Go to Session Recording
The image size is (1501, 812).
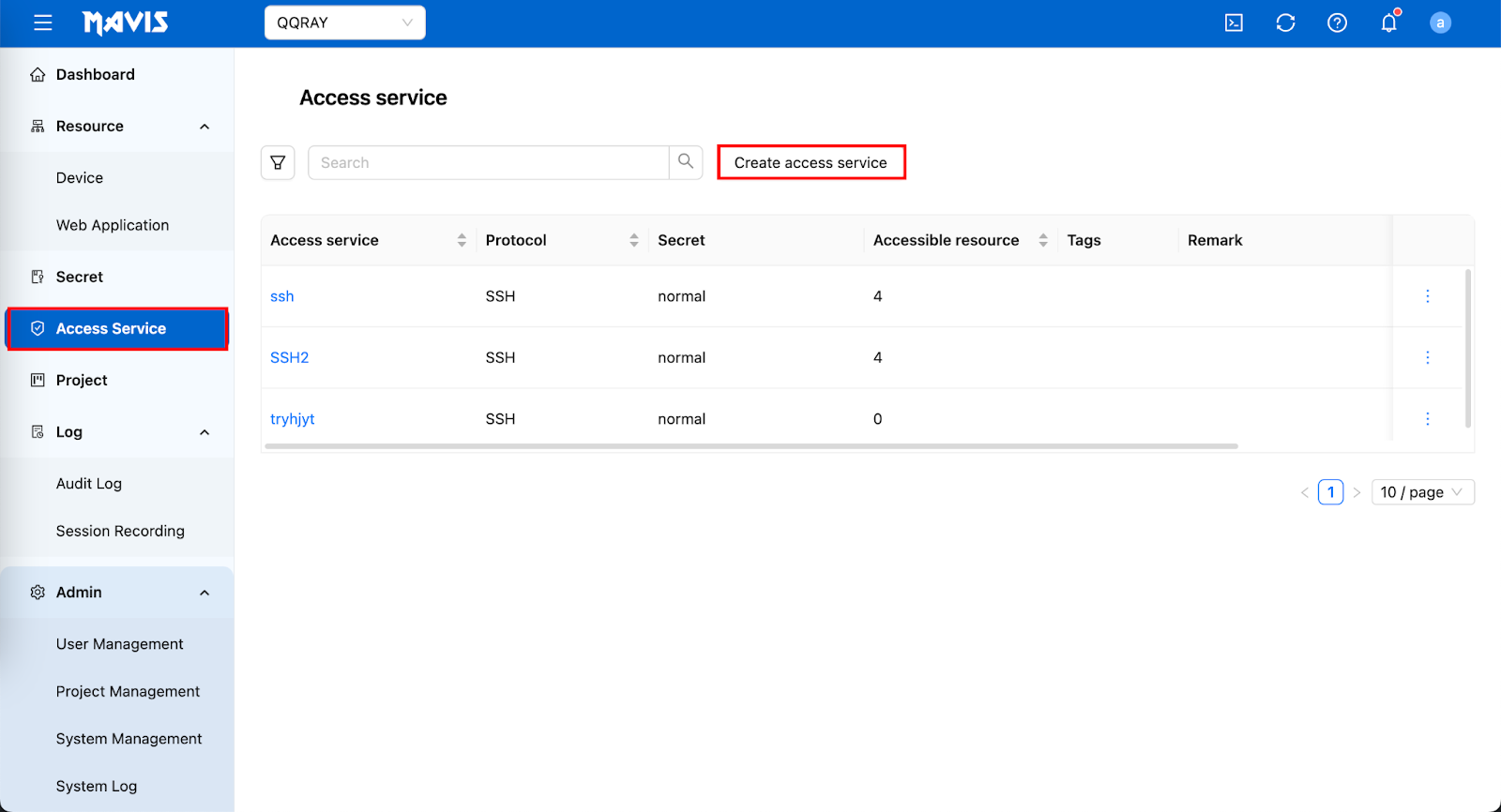pos(120,531)
